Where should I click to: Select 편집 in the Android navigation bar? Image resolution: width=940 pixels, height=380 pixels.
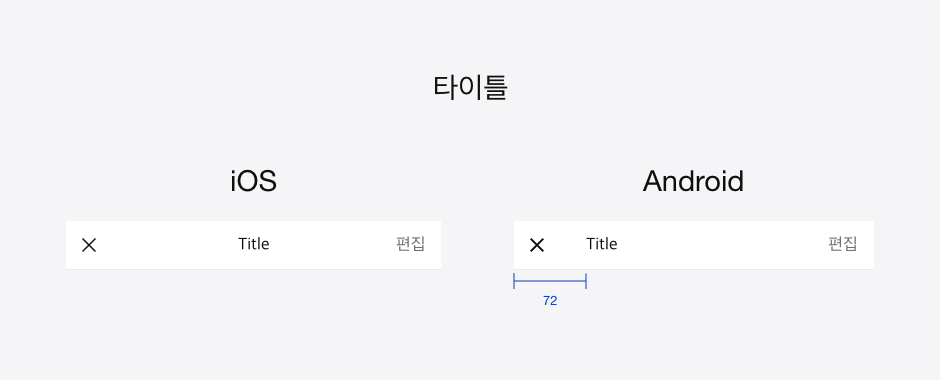pos(842,244)
